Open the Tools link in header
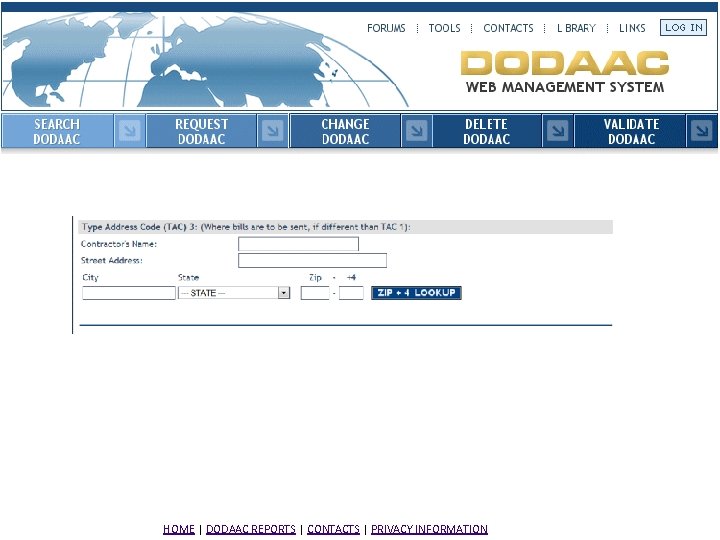 pos(444,28)
